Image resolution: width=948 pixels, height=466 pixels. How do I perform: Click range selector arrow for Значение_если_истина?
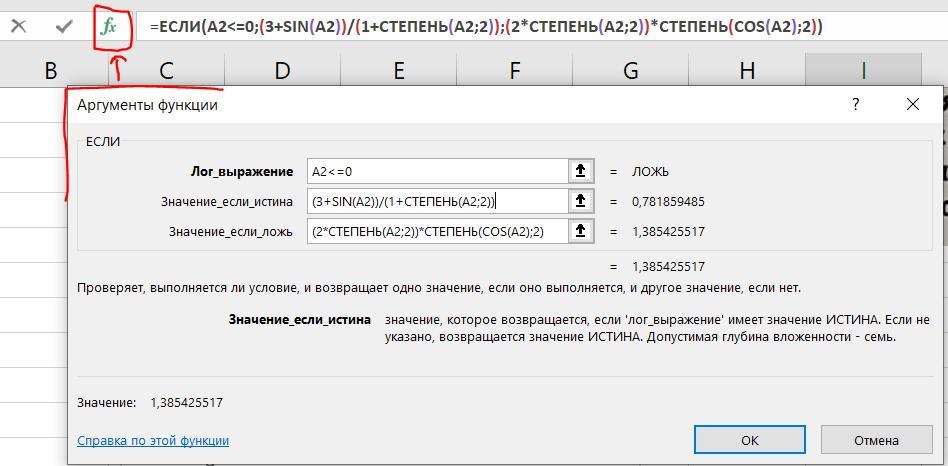[580, 201]
